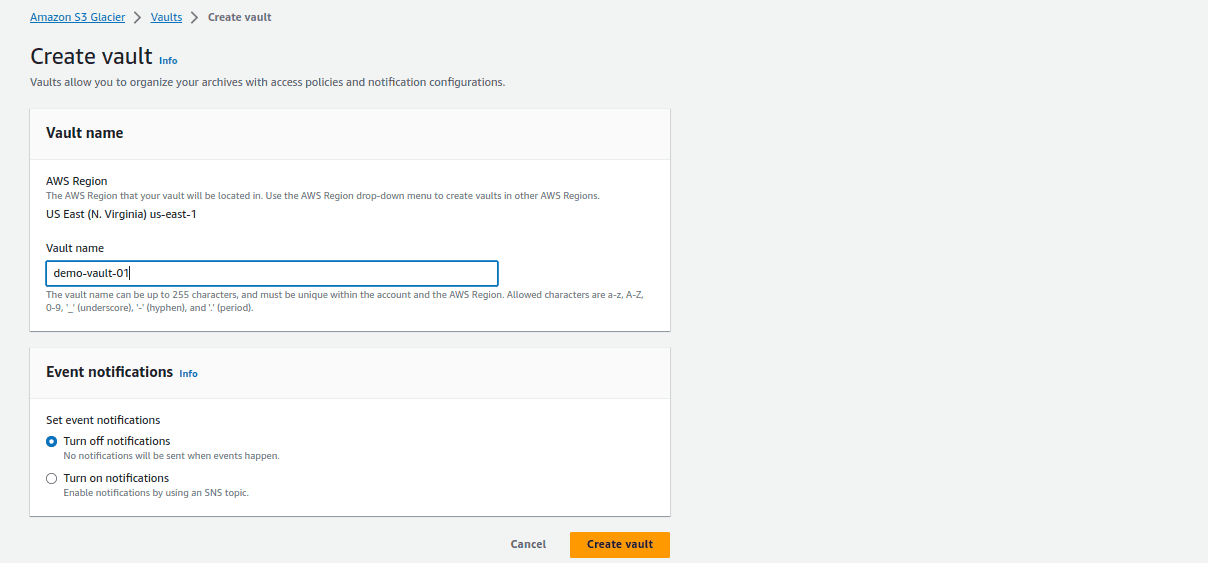This screenshot has width=1208, height=563.
Task: Click the chevron before Create vault breadcrumb
Action: pos(195,17)
